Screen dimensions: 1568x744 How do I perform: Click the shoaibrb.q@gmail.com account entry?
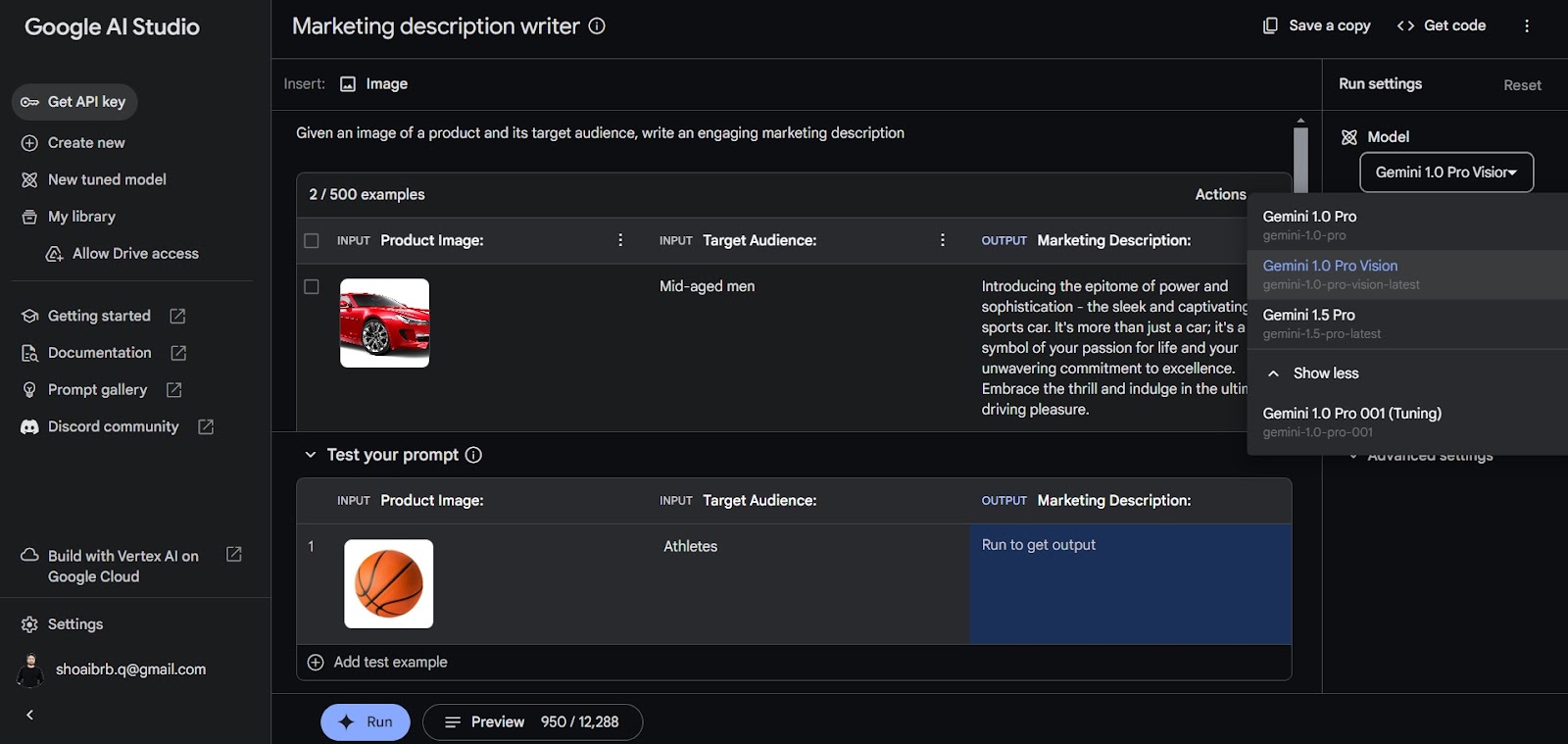[111, 670]
